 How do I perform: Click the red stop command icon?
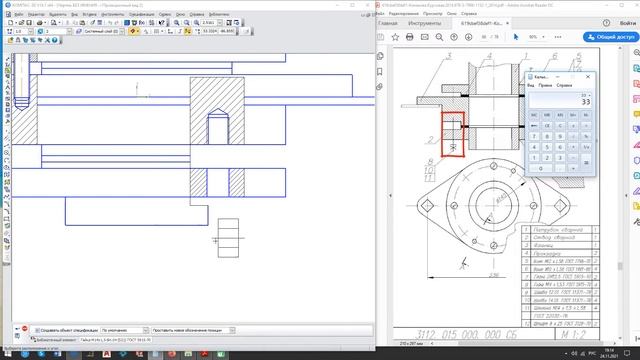coord(24,329)
